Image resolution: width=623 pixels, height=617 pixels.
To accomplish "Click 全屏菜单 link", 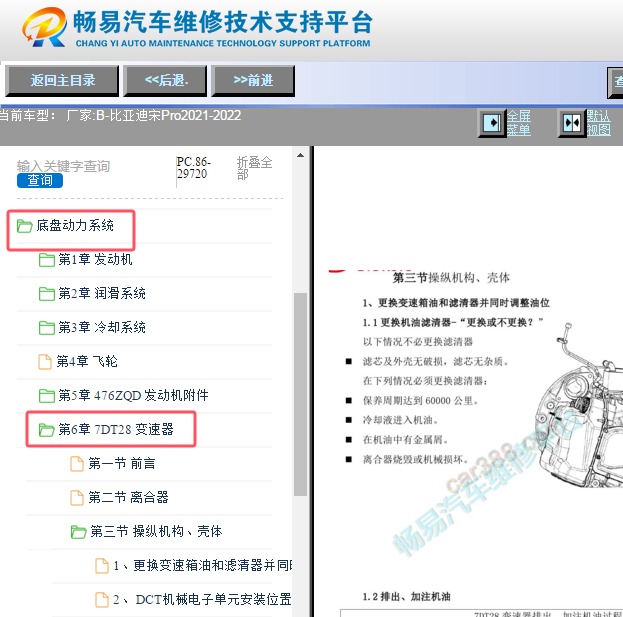I will click(519, 123).
